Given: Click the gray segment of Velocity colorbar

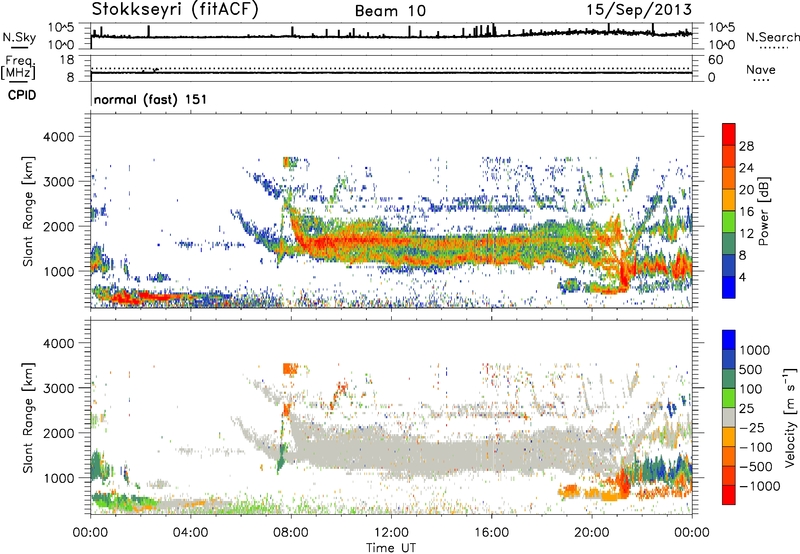Looking at the screenshot, I should [x=729, y=417].
